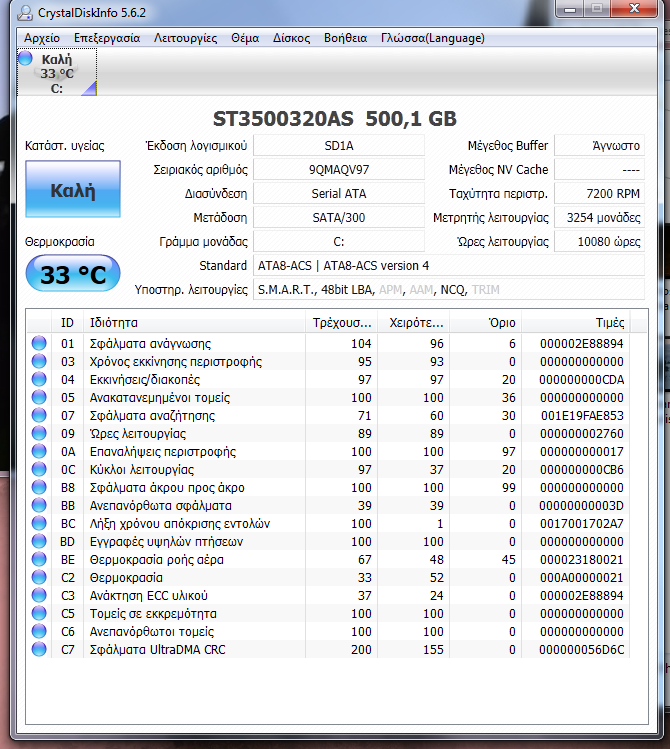
Task: Click status orb for Τομείς σε εκκρεμότητα row
Action: tap(39, 613)
